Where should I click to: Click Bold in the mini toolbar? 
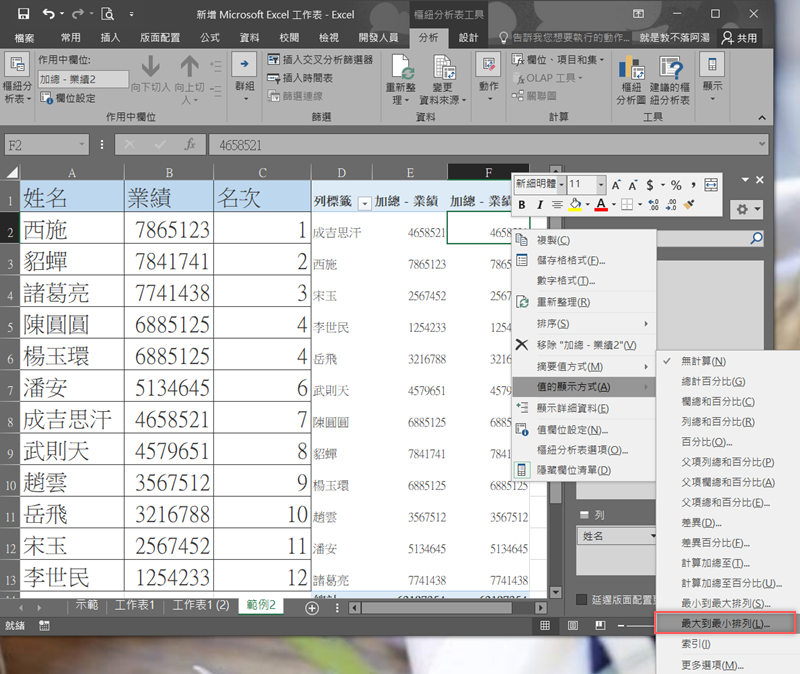(522, 205)
